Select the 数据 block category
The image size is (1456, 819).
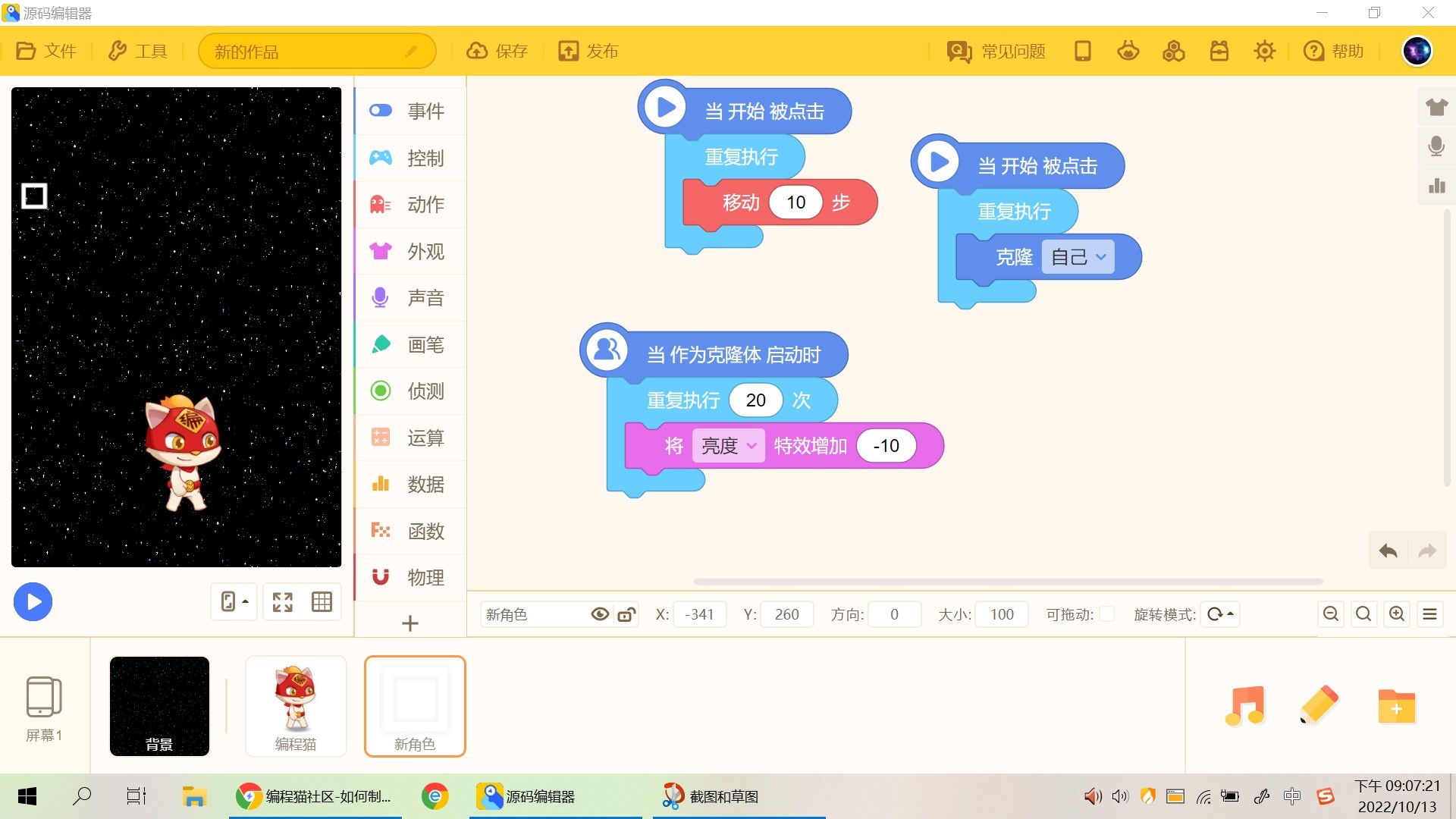pos(410,484)
